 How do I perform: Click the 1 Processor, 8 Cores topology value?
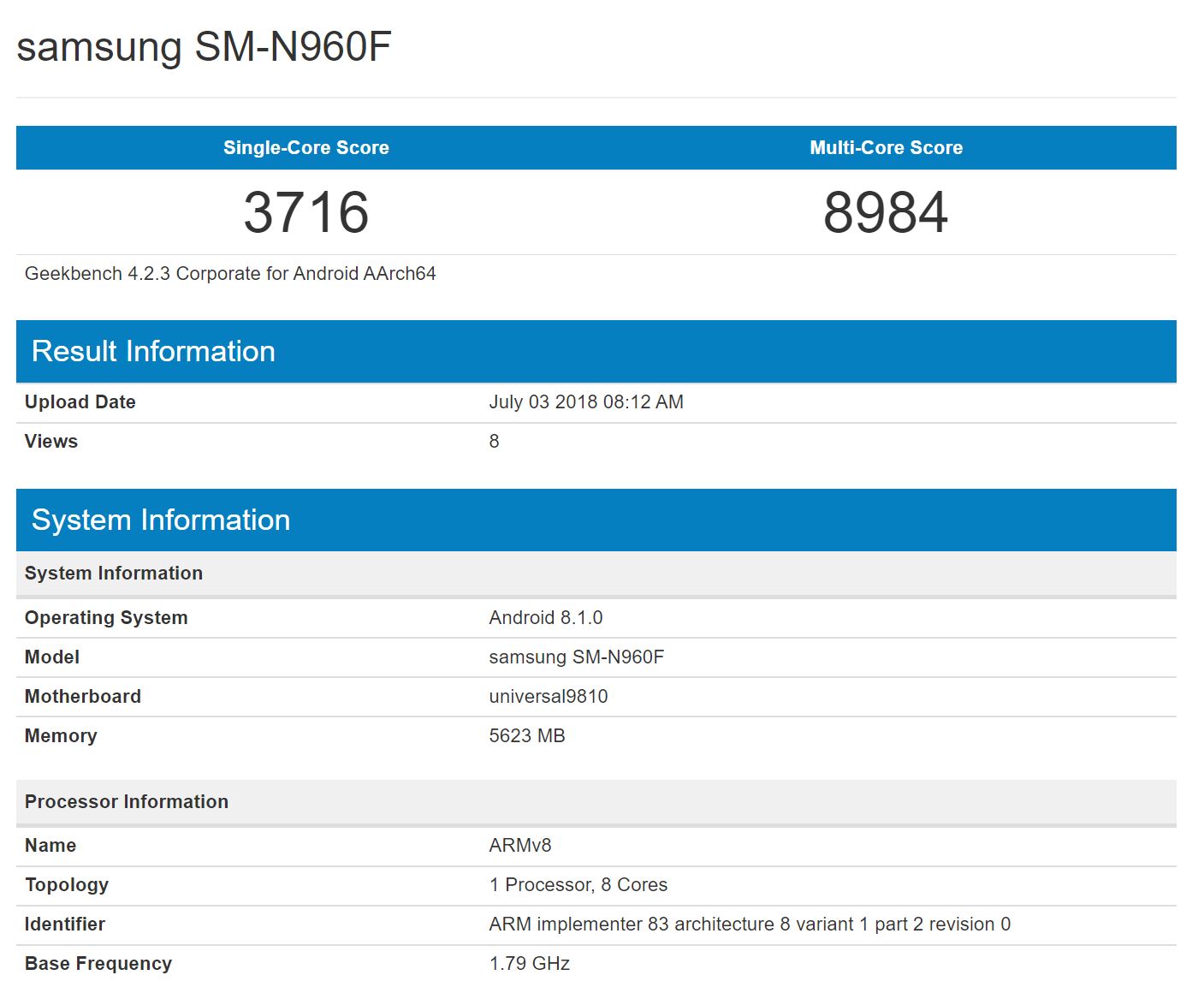[x=578, y=885]
